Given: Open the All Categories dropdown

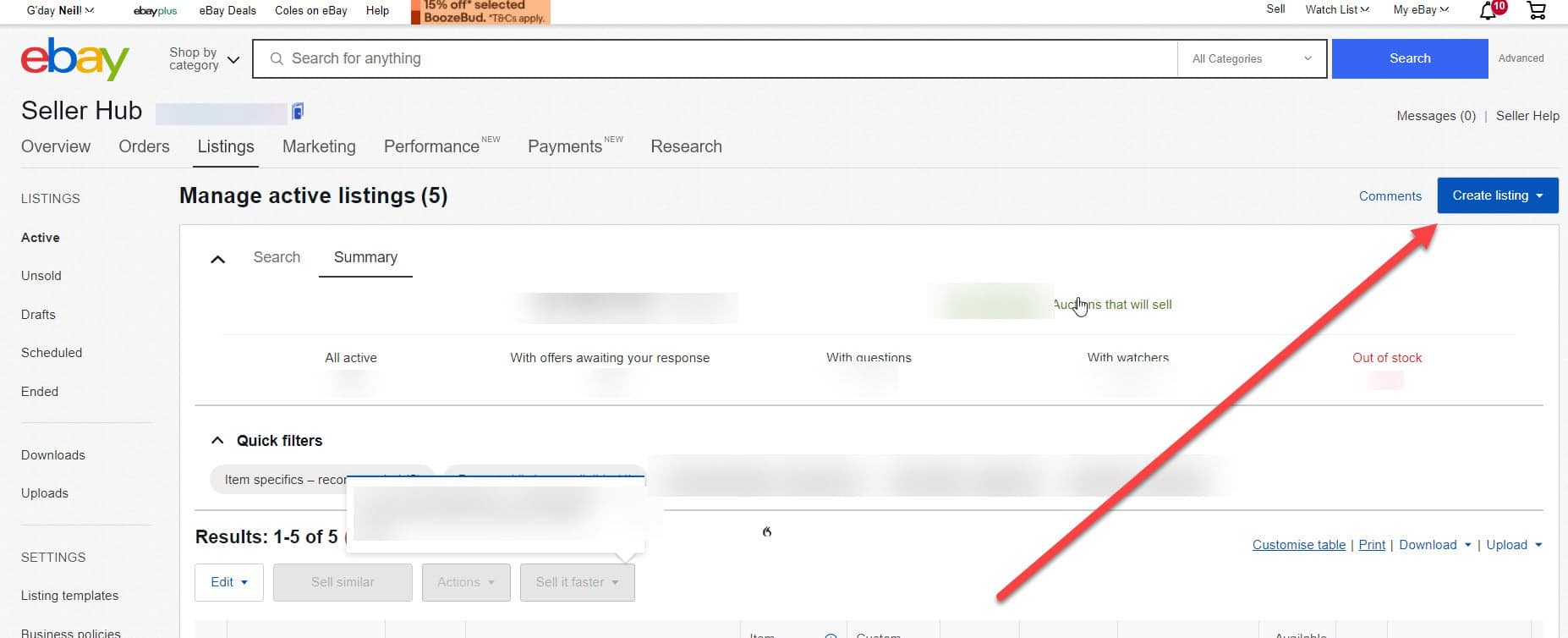Looking at the screenshot, I should click(1252, 58).
